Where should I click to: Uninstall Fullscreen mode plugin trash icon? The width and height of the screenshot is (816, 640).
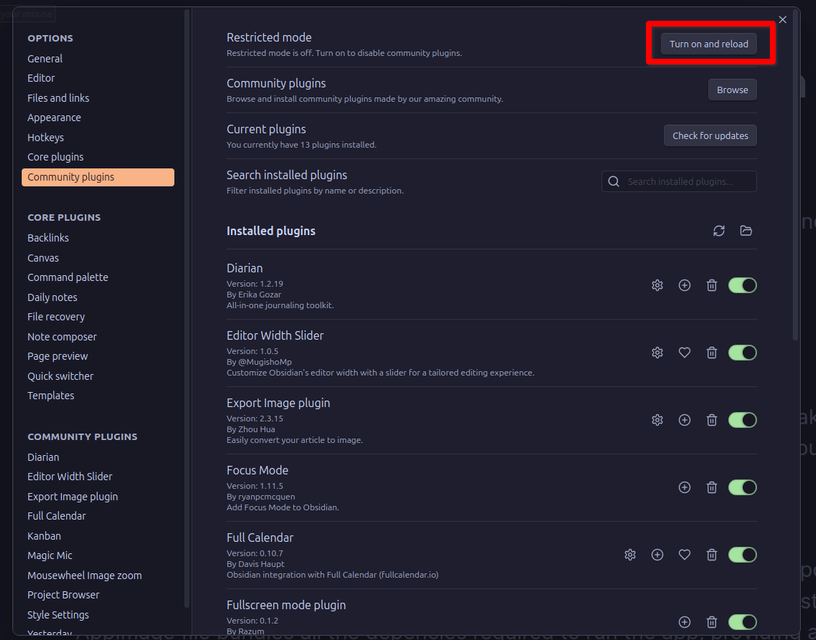coord(711,622)
